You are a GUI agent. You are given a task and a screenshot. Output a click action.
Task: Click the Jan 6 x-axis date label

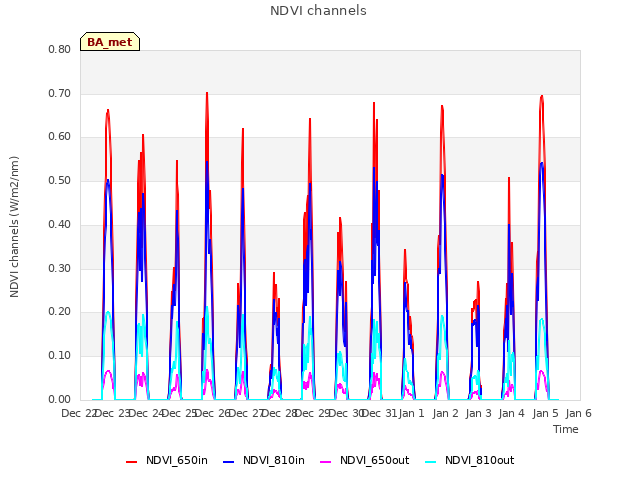pos(578,413)
